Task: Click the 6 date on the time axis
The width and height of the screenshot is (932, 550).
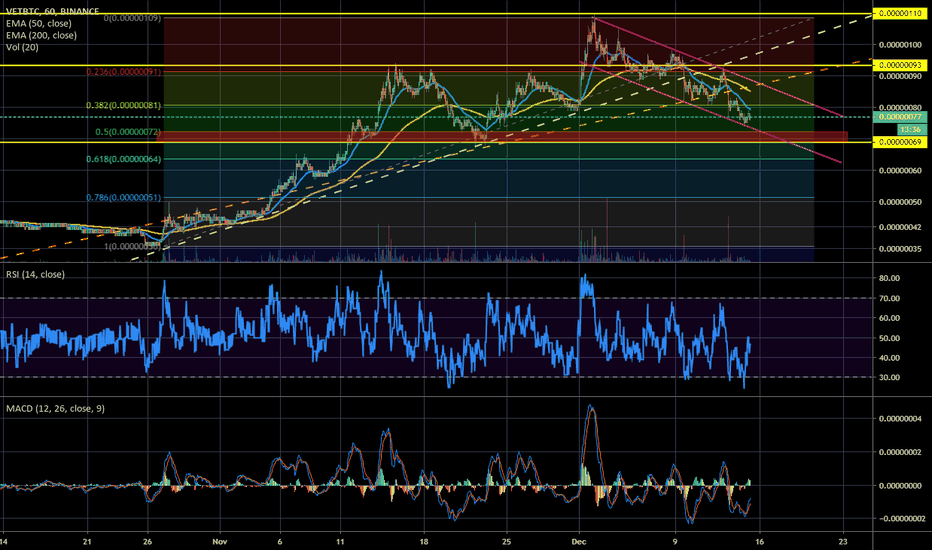Action: click(x=280, y=542)
